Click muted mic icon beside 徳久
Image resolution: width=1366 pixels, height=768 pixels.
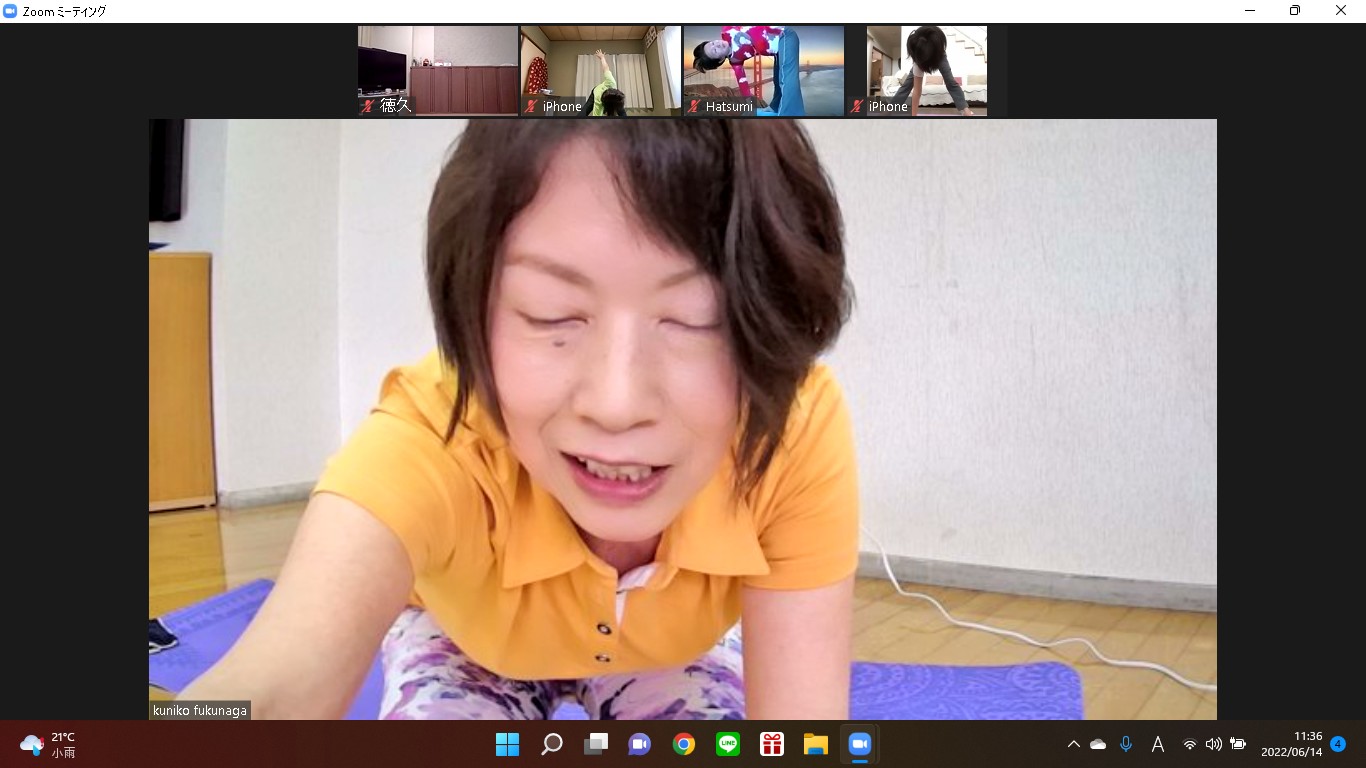368,106
